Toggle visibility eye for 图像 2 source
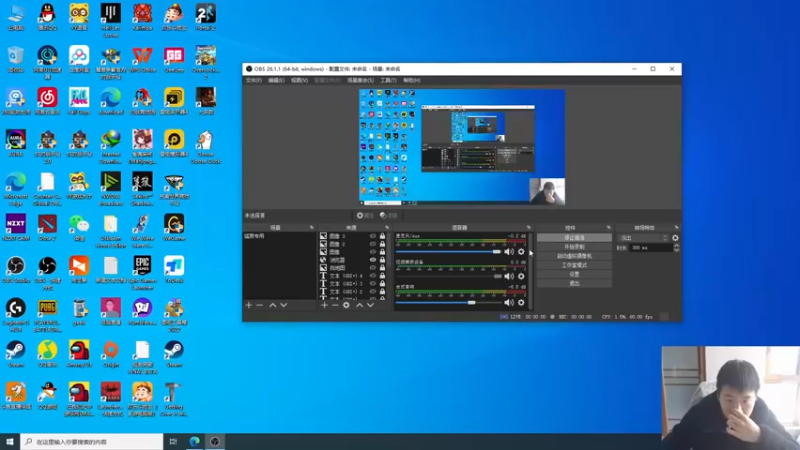 click(x=373, y=244)
